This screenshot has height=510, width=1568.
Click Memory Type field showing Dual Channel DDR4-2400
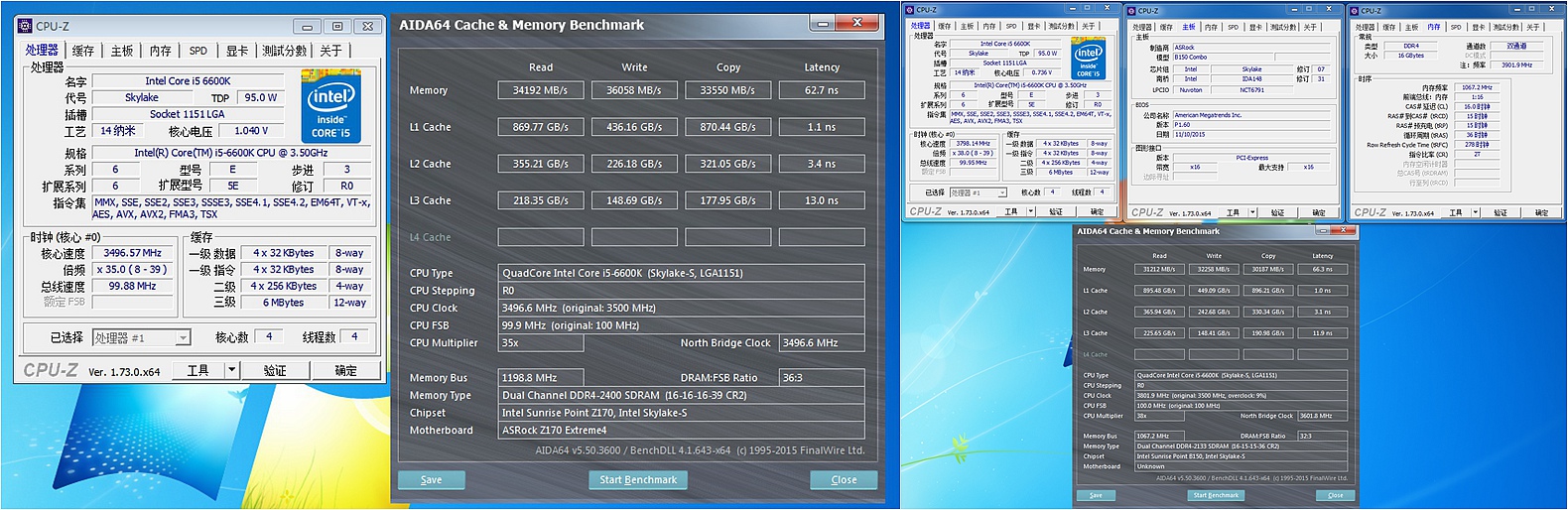[x=681, y=395]
